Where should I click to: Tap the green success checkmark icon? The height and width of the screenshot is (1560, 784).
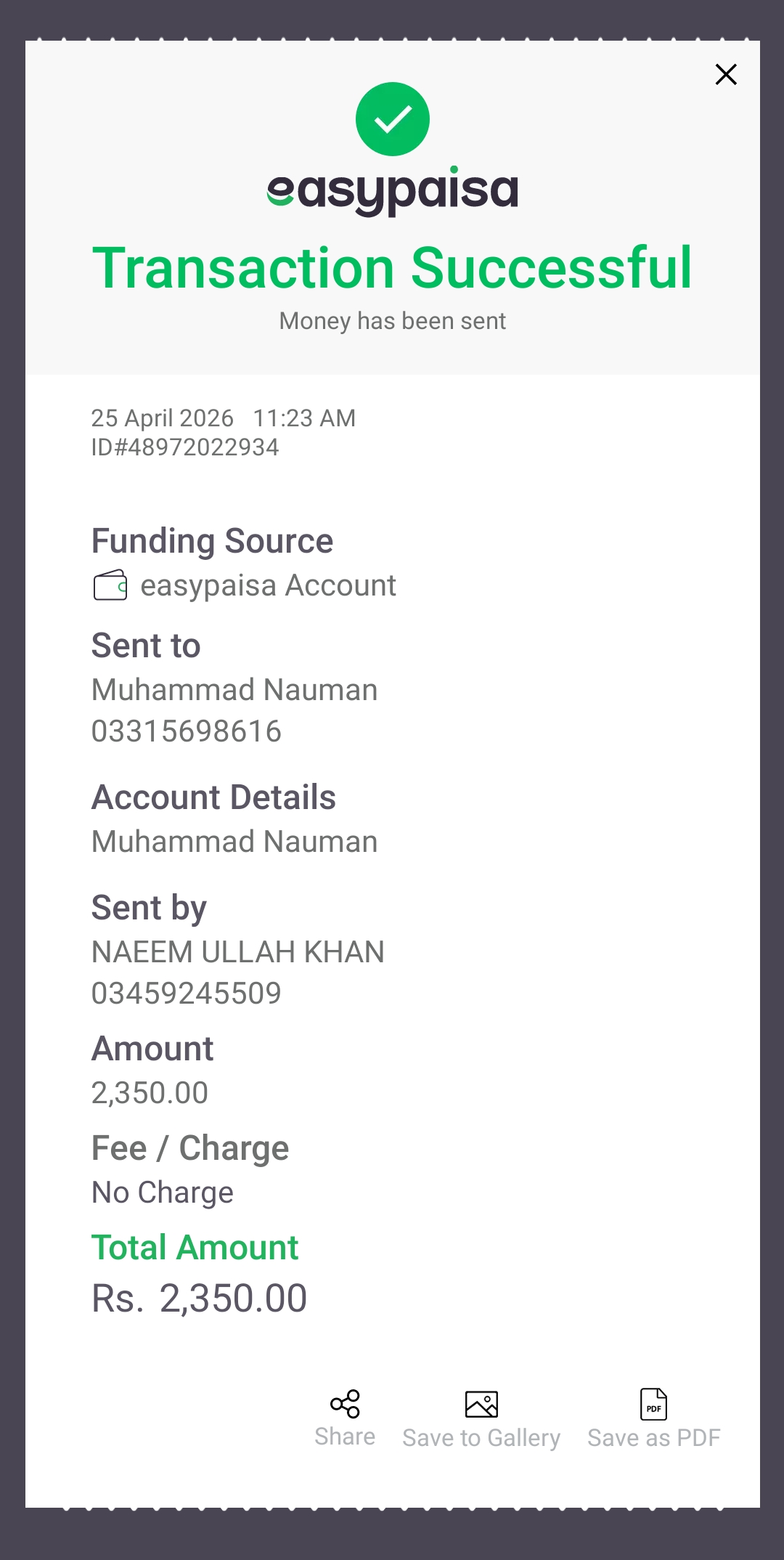point(393,119)
